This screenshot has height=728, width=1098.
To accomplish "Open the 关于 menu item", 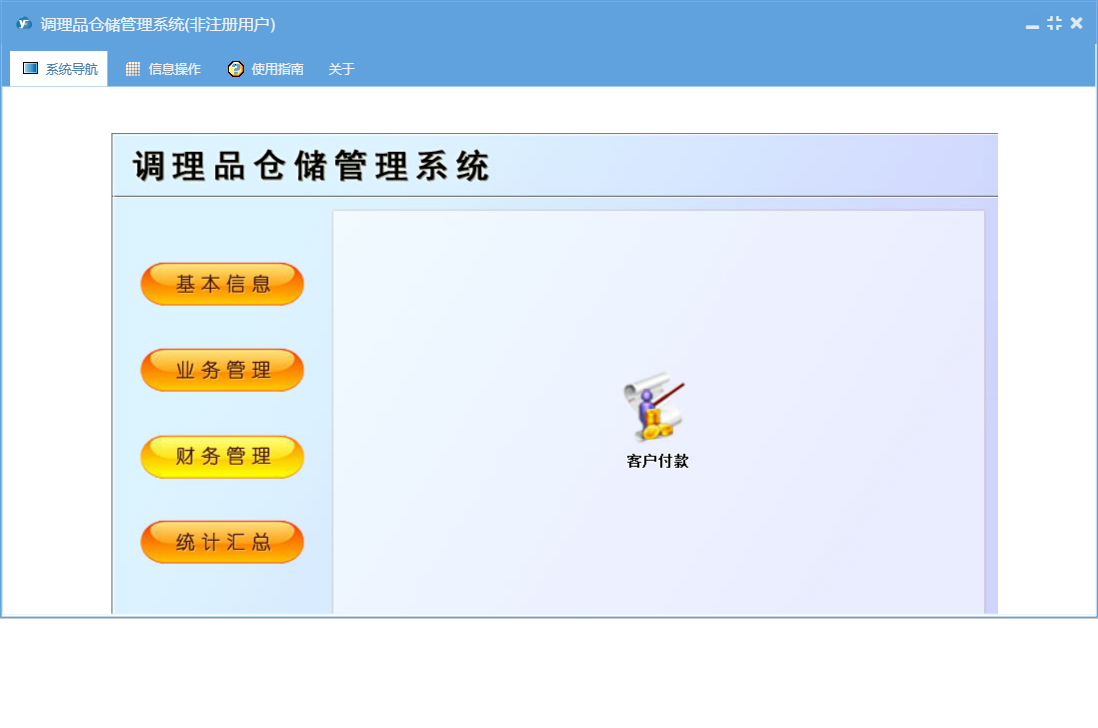I will [x=341, y=69].
